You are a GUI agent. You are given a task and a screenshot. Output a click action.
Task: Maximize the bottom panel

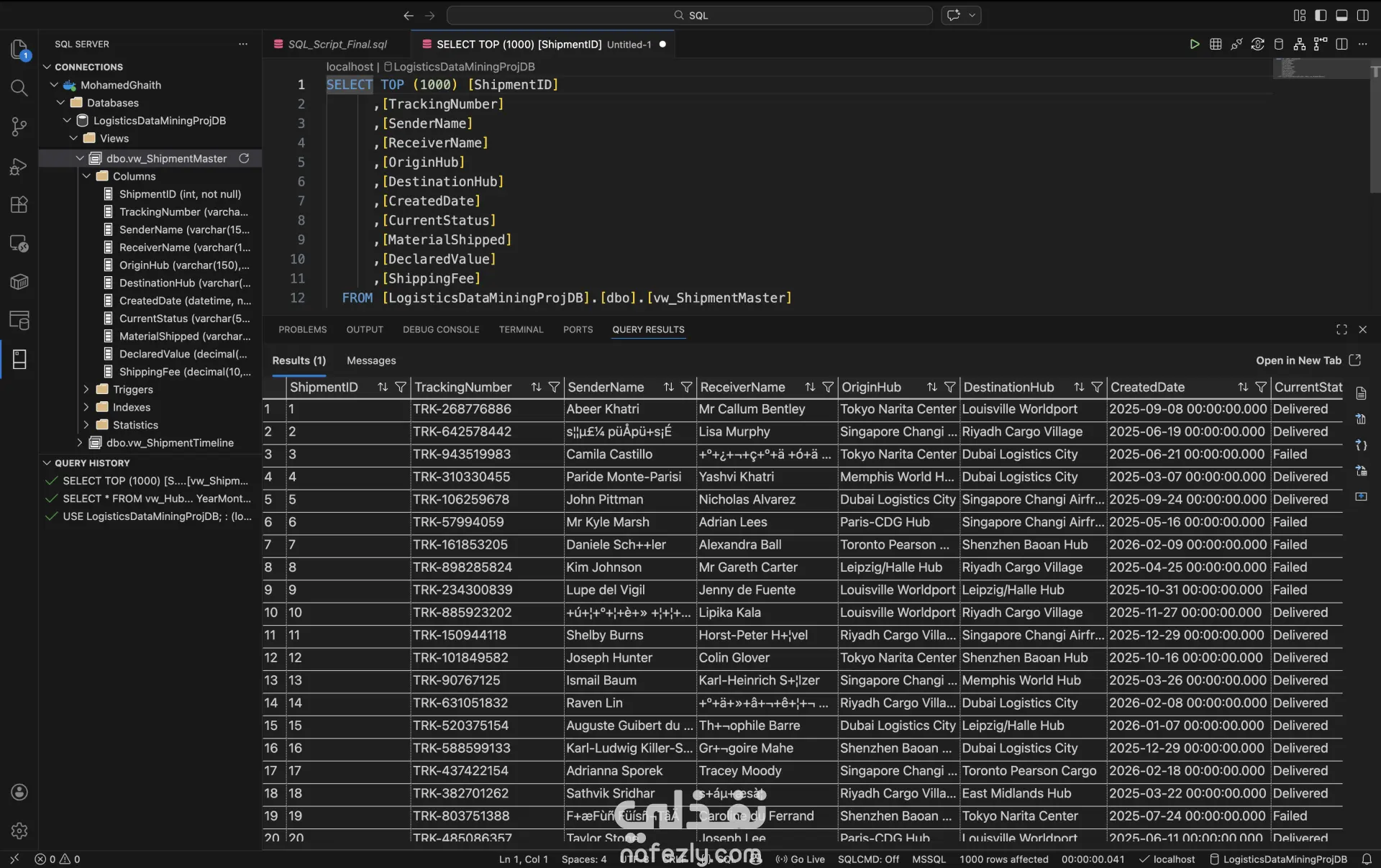click(x=1341, y=329)
